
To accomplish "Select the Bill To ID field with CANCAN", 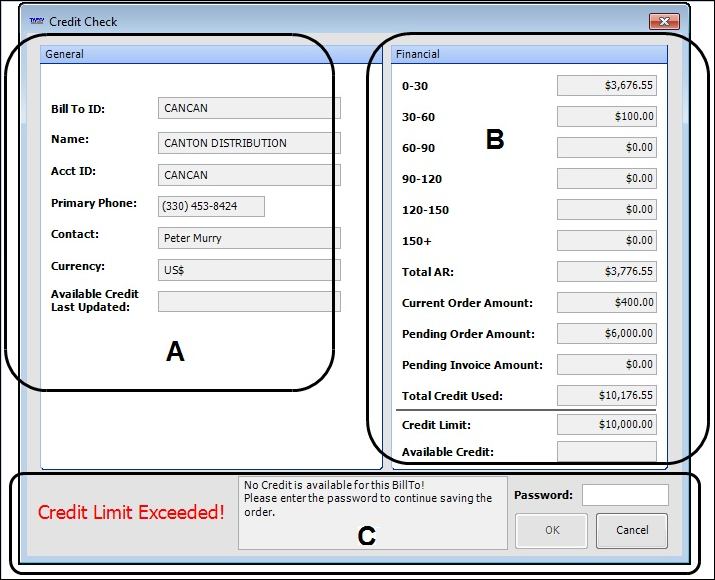I will click(249, 108).
